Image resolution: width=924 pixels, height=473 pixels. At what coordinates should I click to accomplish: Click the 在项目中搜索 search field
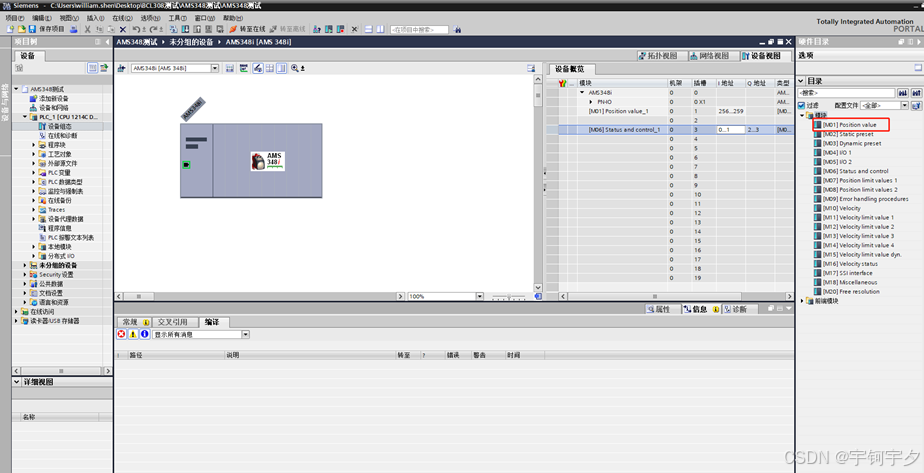pyautogui.click(x=419, y=29)
